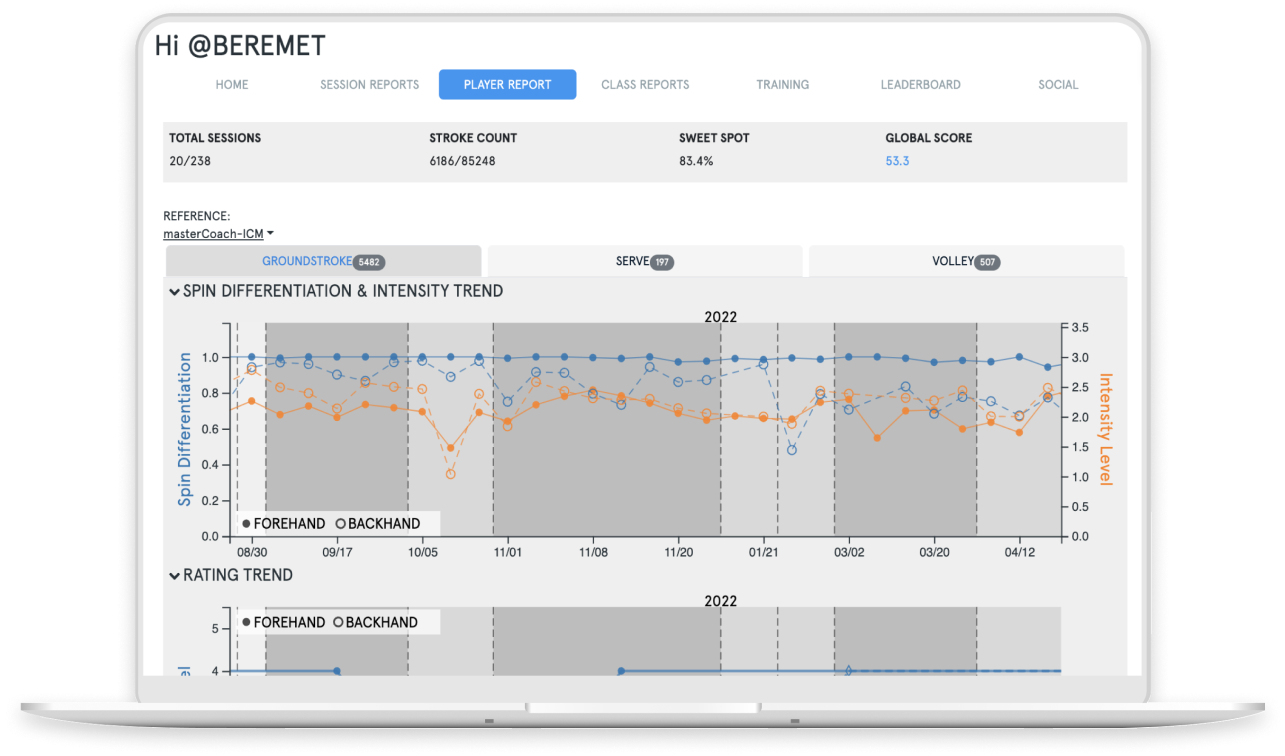Toggle FOREHAND legend in spin chart
The height and width of the screenshot is (756, 1285).
(x=285, y=524)
